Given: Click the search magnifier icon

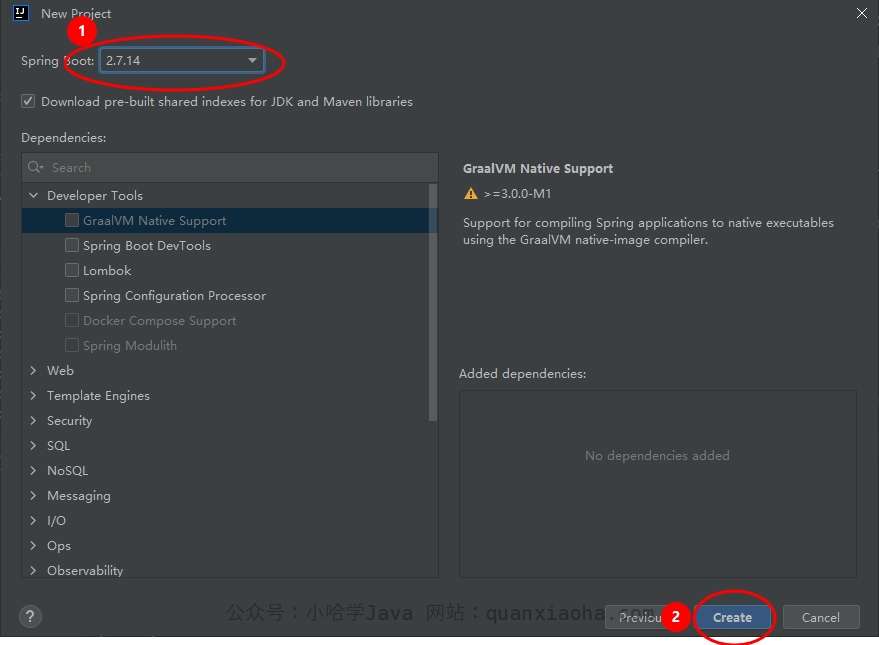Looking at the screenshot, I should point(35,167).
